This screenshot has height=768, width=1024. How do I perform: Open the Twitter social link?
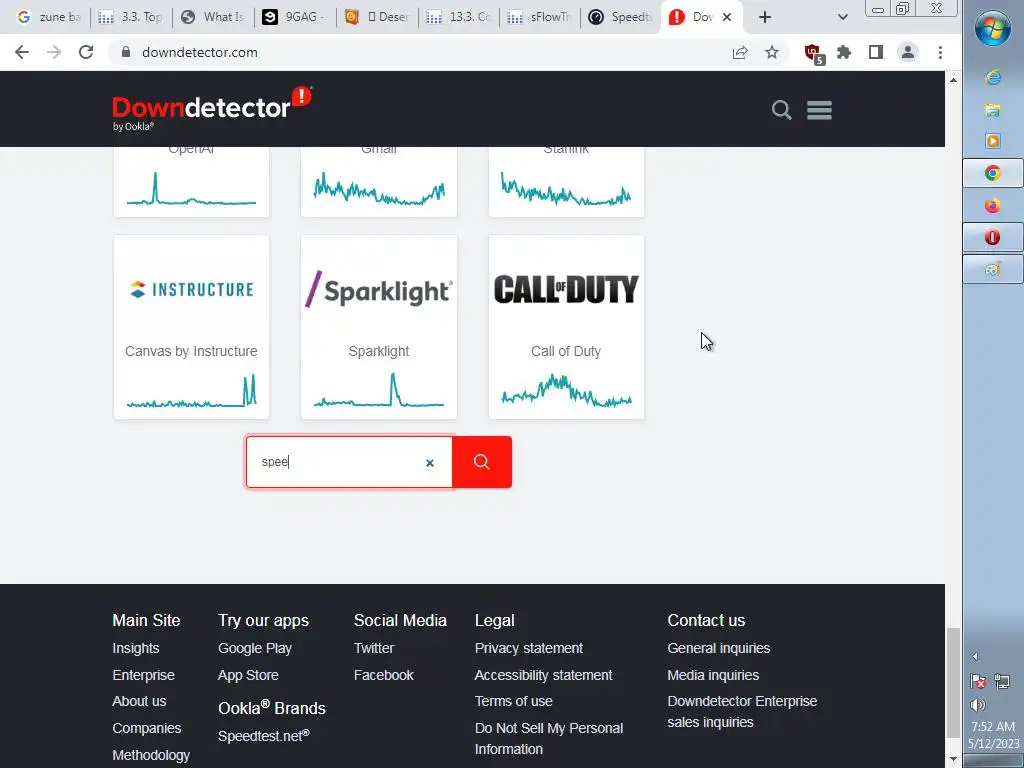point(374,648)
